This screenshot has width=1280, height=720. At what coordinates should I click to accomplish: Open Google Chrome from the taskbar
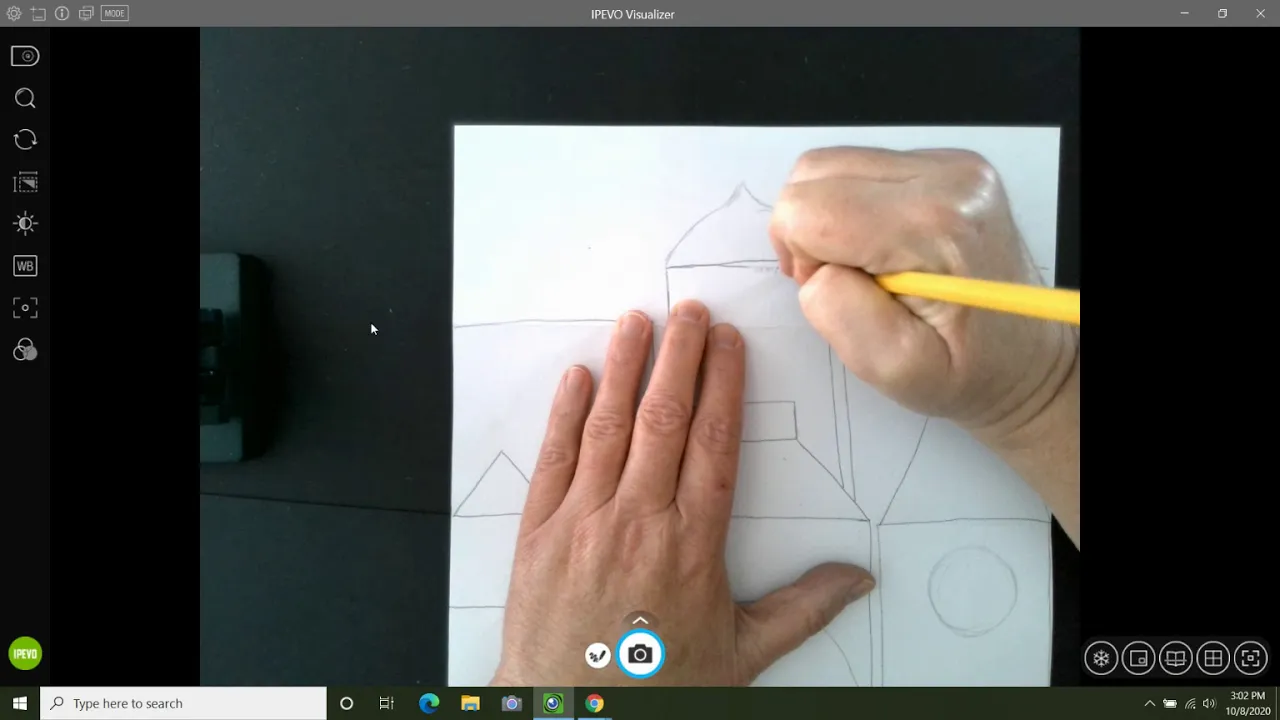(x=594, y=703)
